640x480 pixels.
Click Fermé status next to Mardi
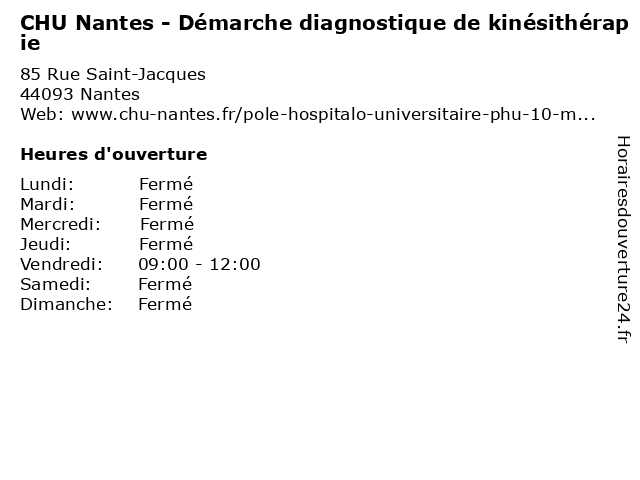pos(166,204)
